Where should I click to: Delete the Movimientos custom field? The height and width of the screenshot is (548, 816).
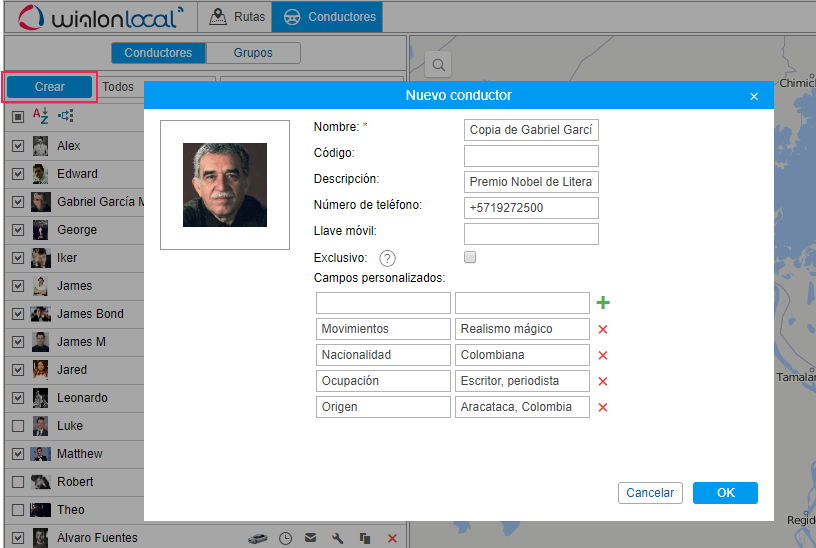[x=603, y=329]
